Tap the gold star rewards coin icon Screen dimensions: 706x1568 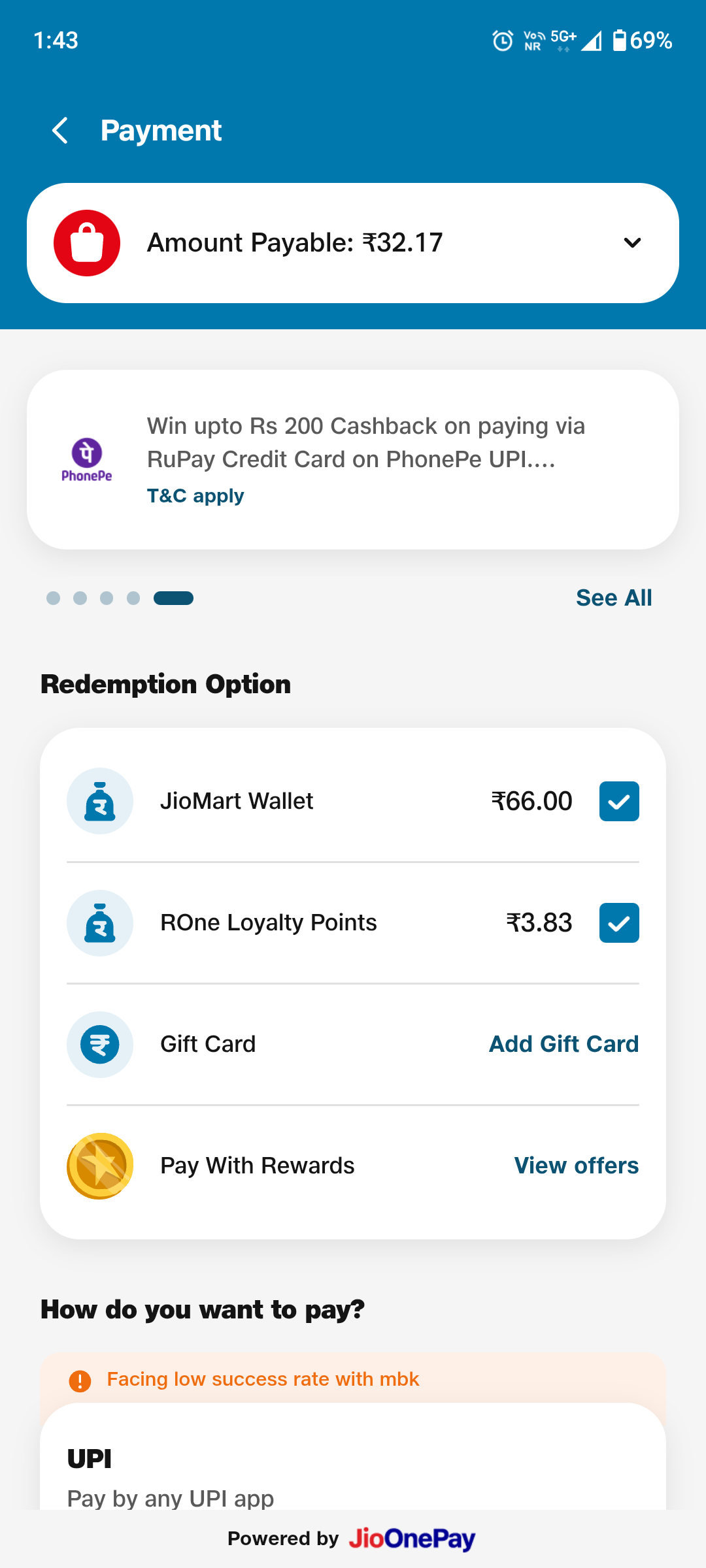pyautogui.click(x=100, y=1166)
